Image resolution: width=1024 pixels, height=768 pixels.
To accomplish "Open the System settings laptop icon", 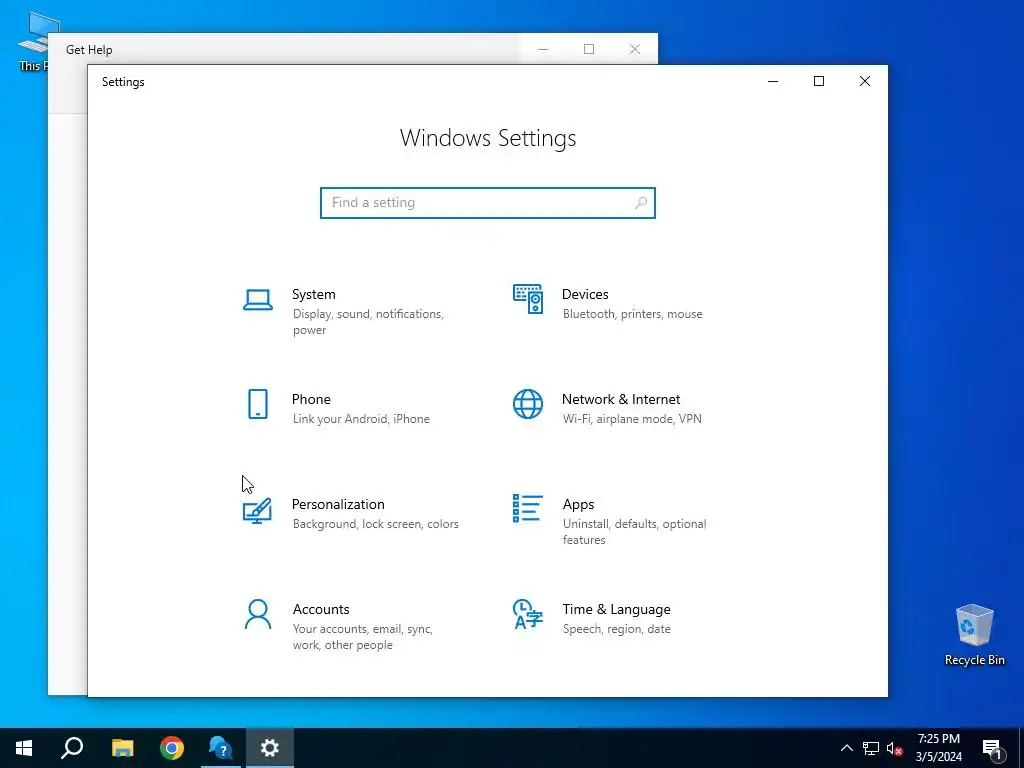I will 258,300.
